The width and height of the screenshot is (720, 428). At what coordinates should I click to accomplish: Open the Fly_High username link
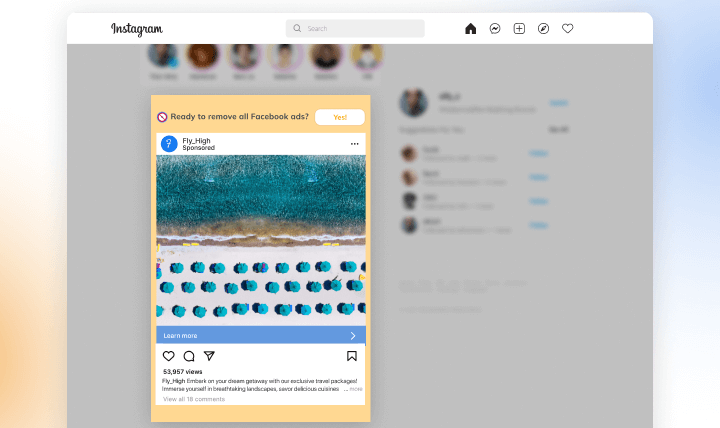pyautogui.click(x=197, y=141)
